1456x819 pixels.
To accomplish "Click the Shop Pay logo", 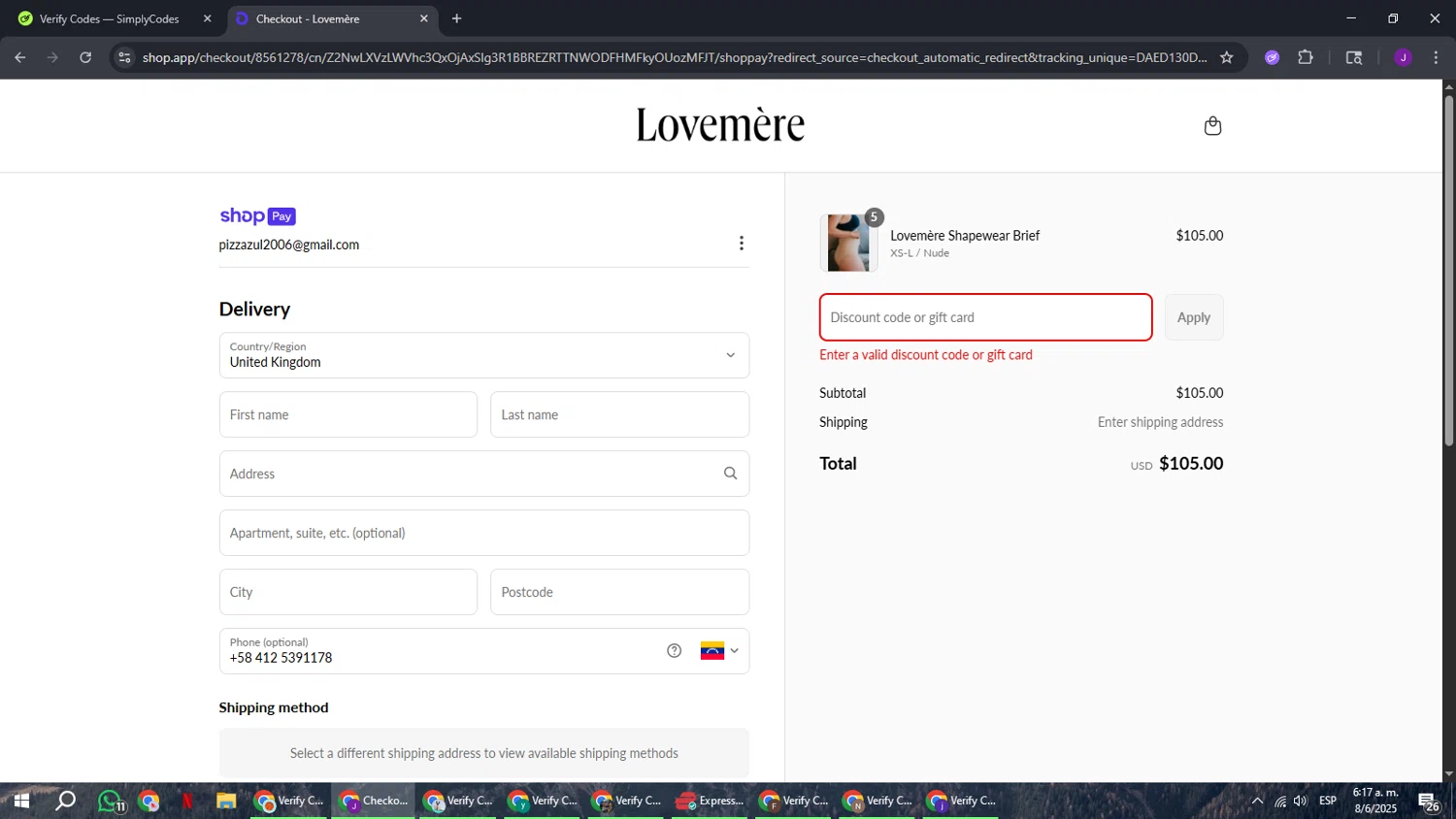I will (257, 216).
